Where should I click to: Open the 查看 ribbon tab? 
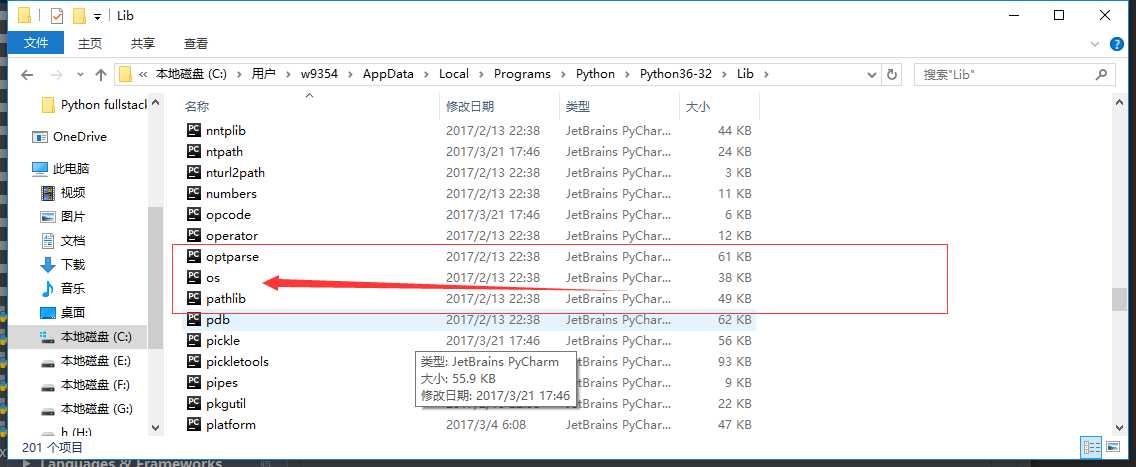tap(196, 43)
